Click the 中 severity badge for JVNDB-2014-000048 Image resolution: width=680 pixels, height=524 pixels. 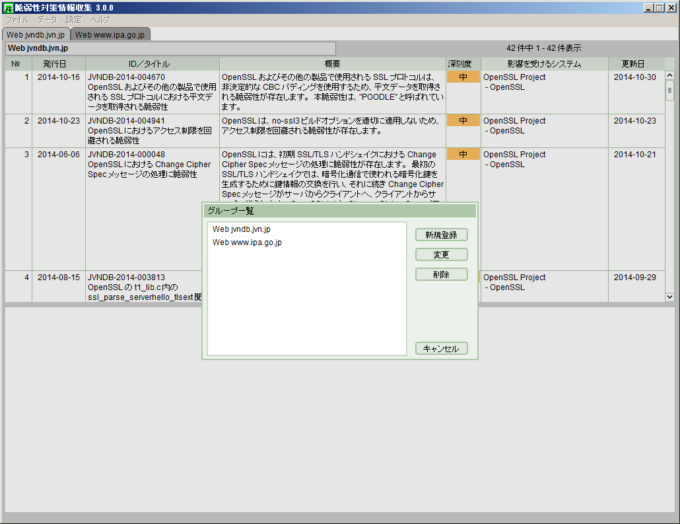pos(463,154)
